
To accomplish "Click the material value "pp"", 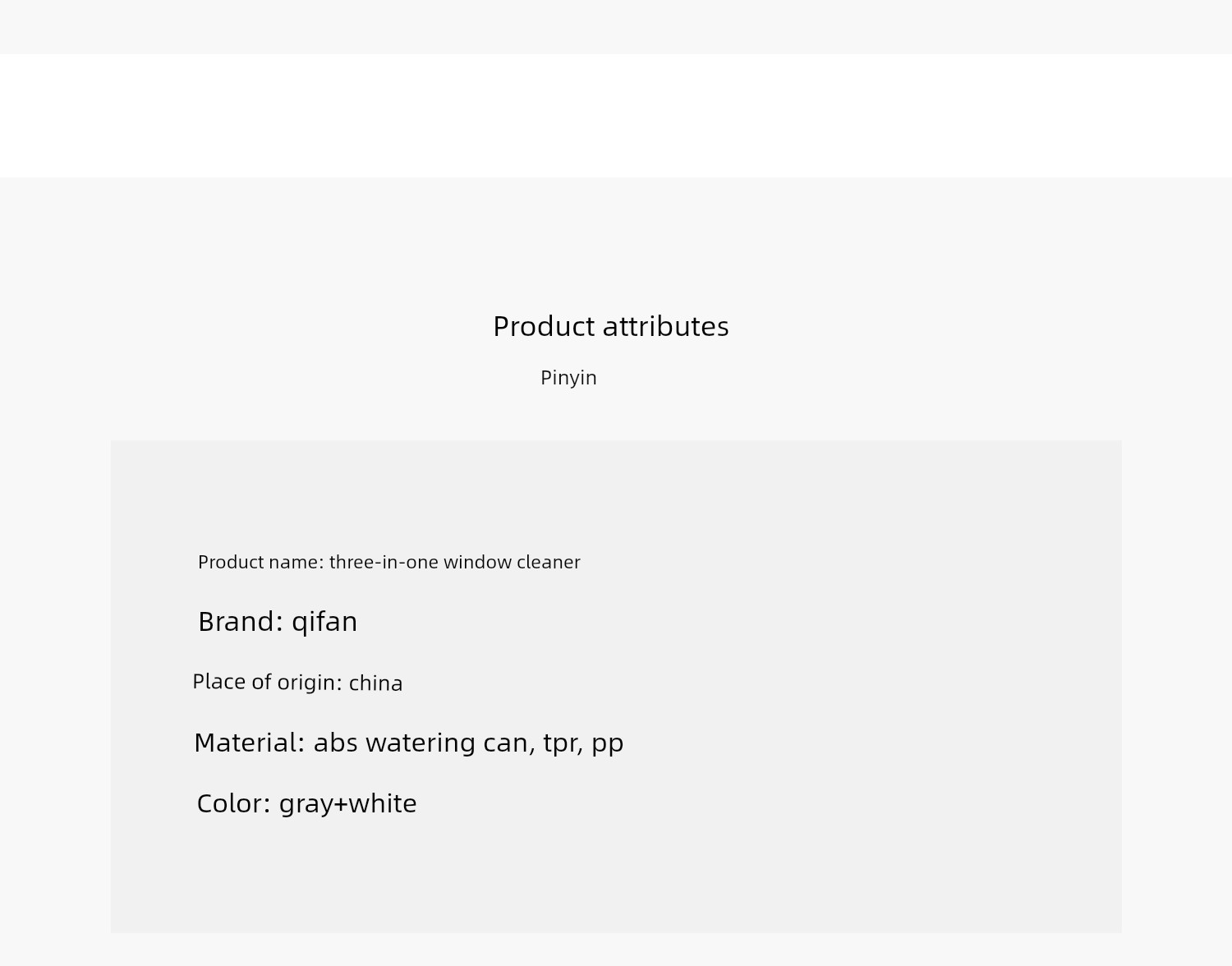I will 607,744.
